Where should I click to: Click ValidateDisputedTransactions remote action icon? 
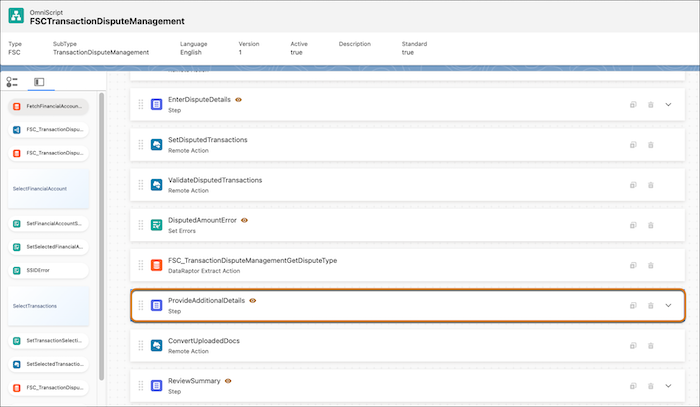pos(156,185)
